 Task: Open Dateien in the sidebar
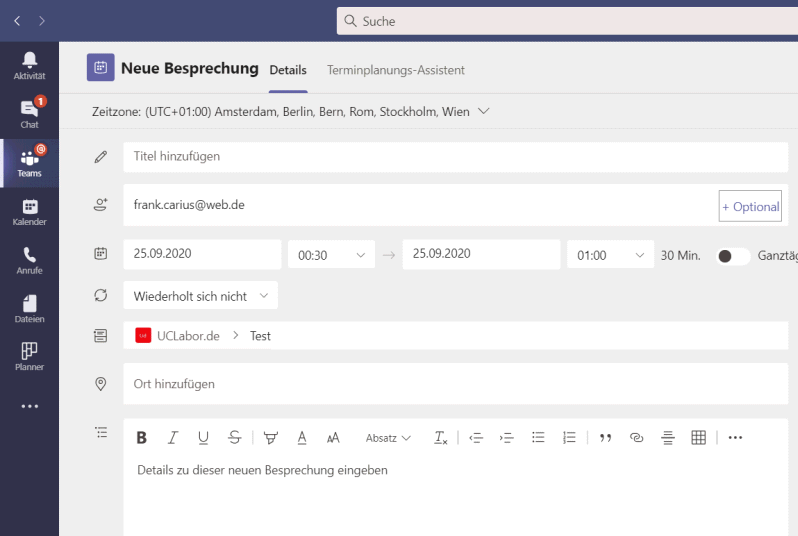coord(29,308)
